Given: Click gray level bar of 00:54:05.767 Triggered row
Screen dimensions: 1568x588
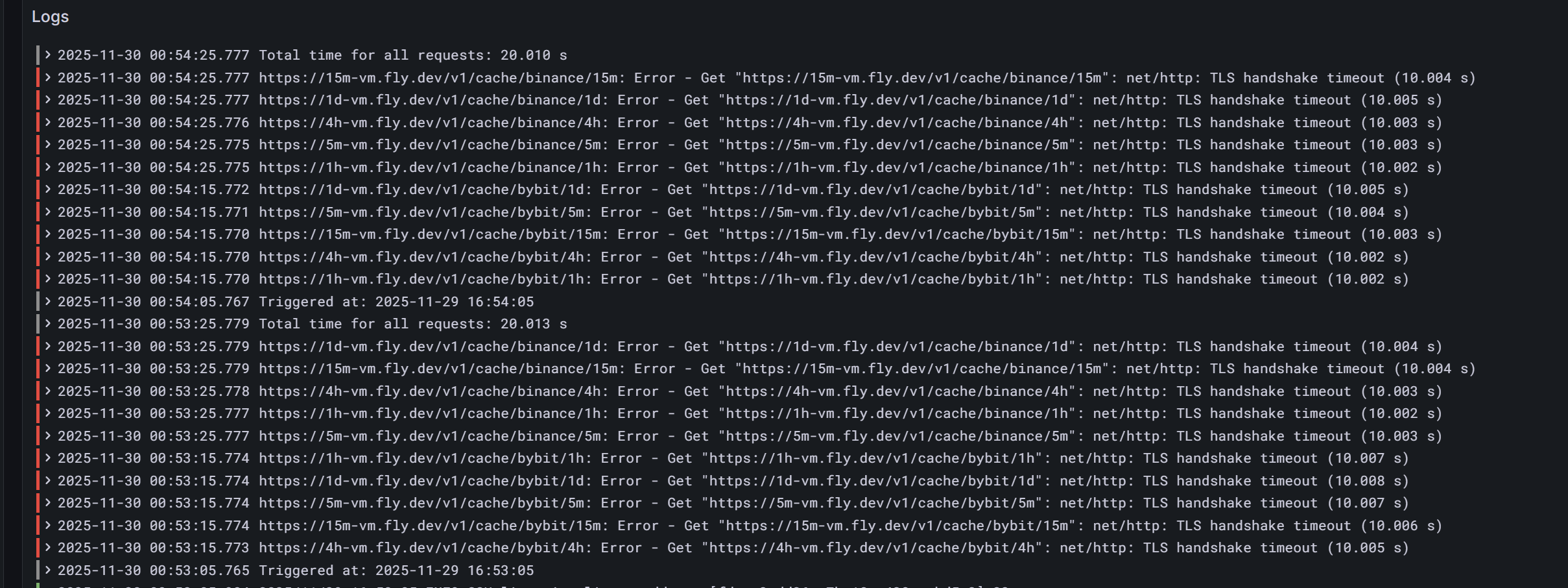Looking at the screenshot, I should [38, 302].
